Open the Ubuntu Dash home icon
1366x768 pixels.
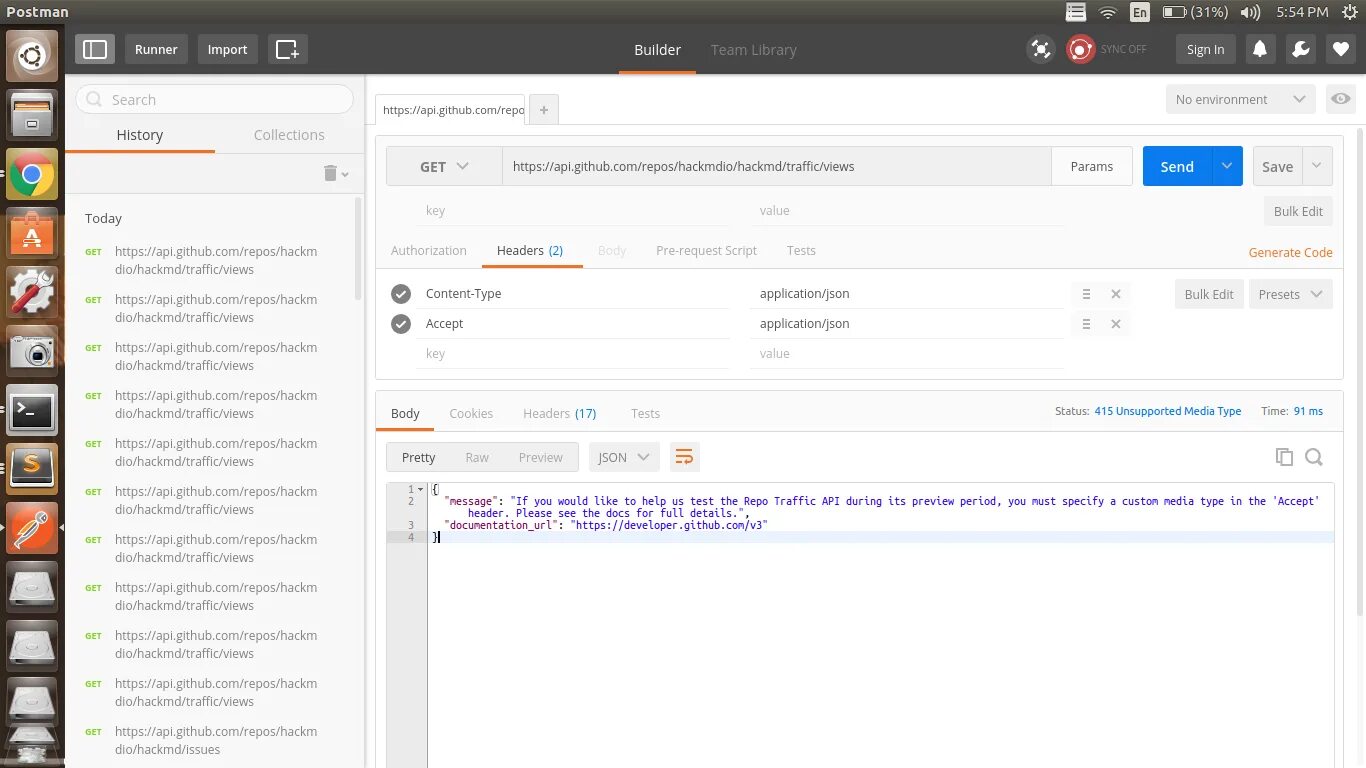click(32, 56)
